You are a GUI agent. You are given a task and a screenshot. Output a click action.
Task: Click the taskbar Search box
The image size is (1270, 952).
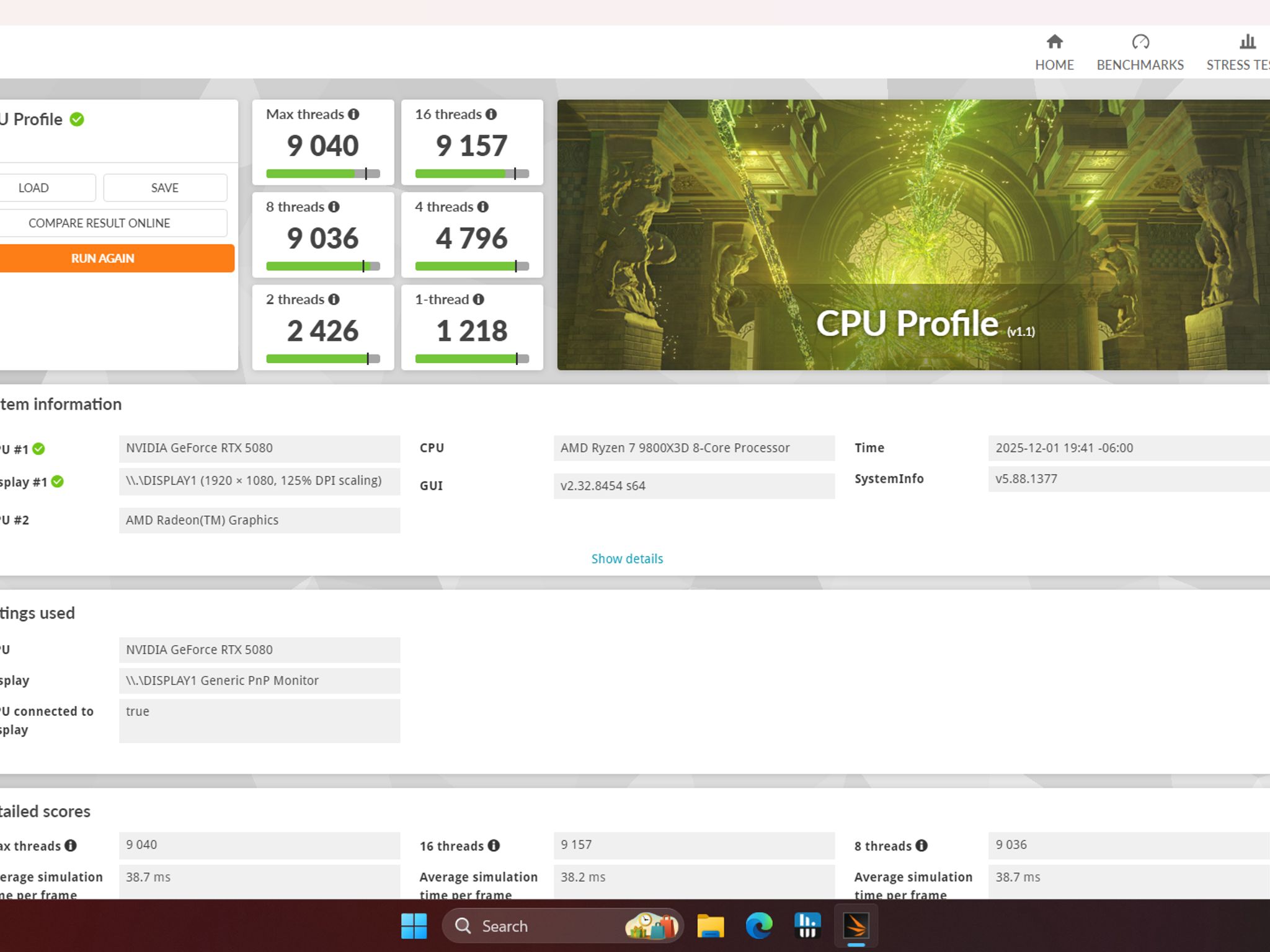(x=562, y=926)
